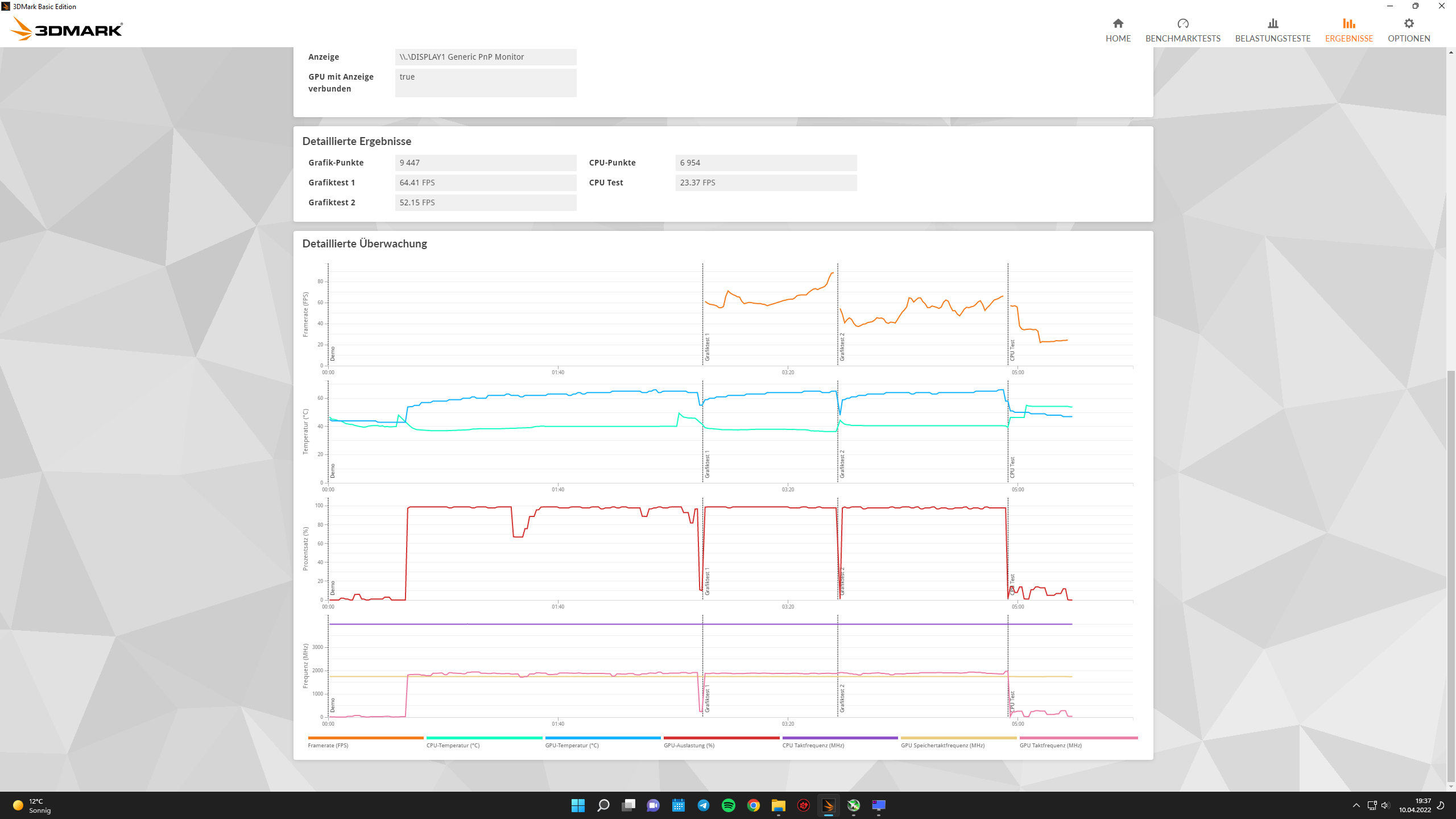Open the Benchmarktests gauge icon
Screen dimensions: 1456x819
tap(1182, 23)
